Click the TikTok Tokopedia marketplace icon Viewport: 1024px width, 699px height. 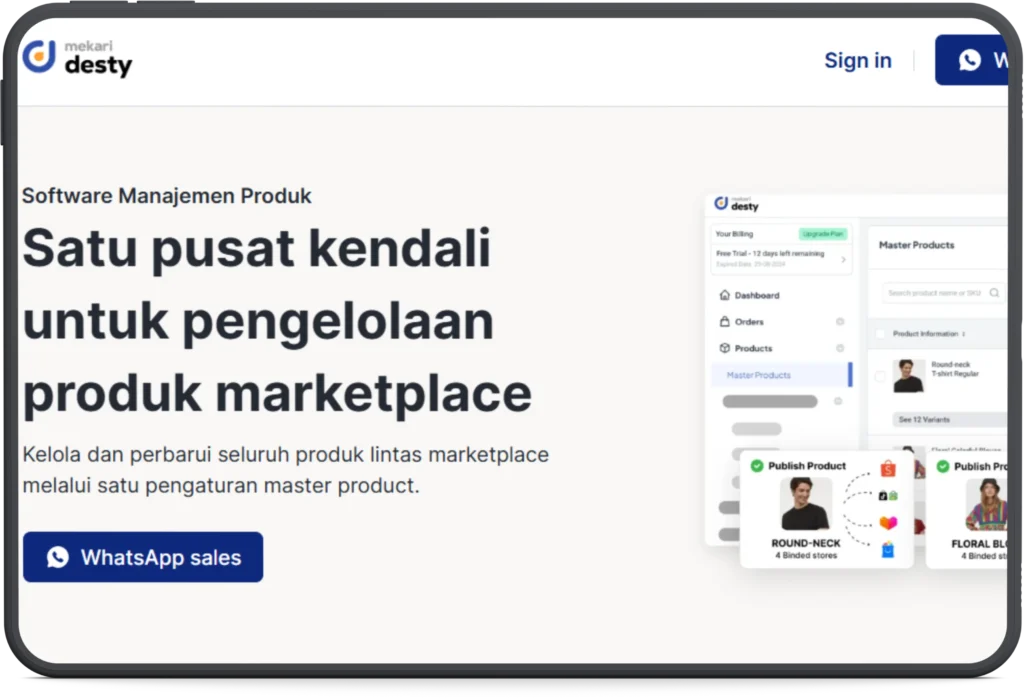click(x=888, y=496)
